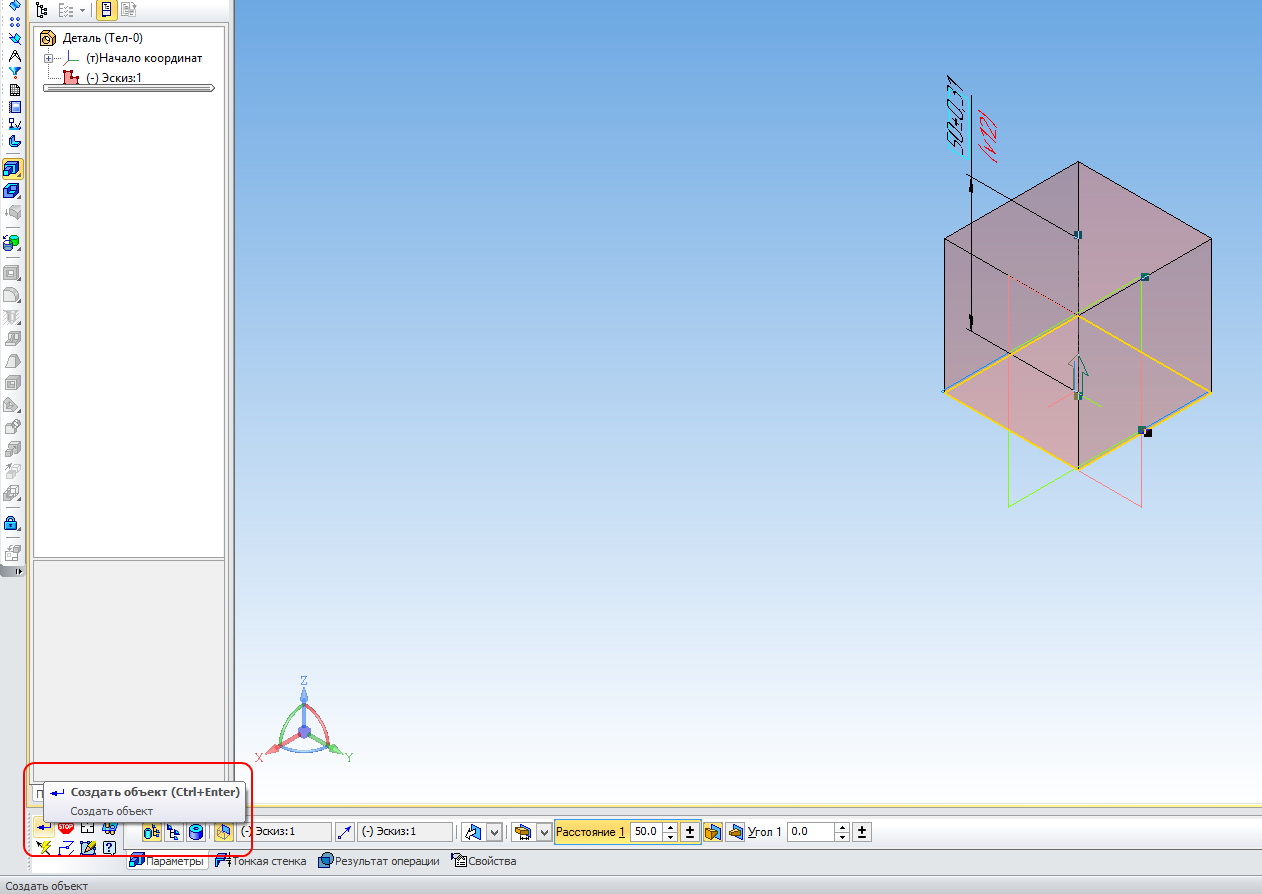Expand the Начало координат tree node

pyautogui.click(x=48, y=59)
